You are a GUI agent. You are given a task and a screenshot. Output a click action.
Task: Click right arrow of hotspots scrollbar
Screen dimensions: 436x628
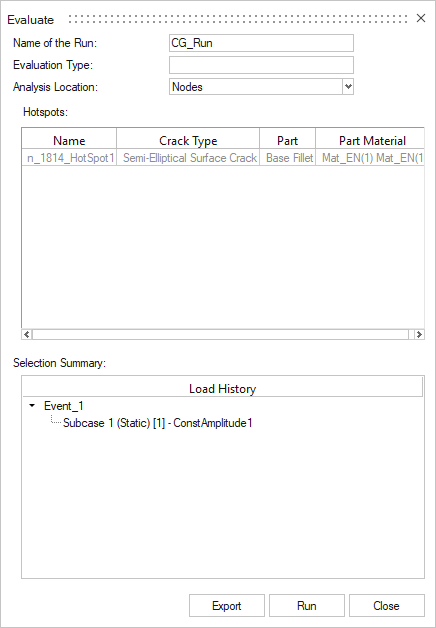tap(419, 334)
